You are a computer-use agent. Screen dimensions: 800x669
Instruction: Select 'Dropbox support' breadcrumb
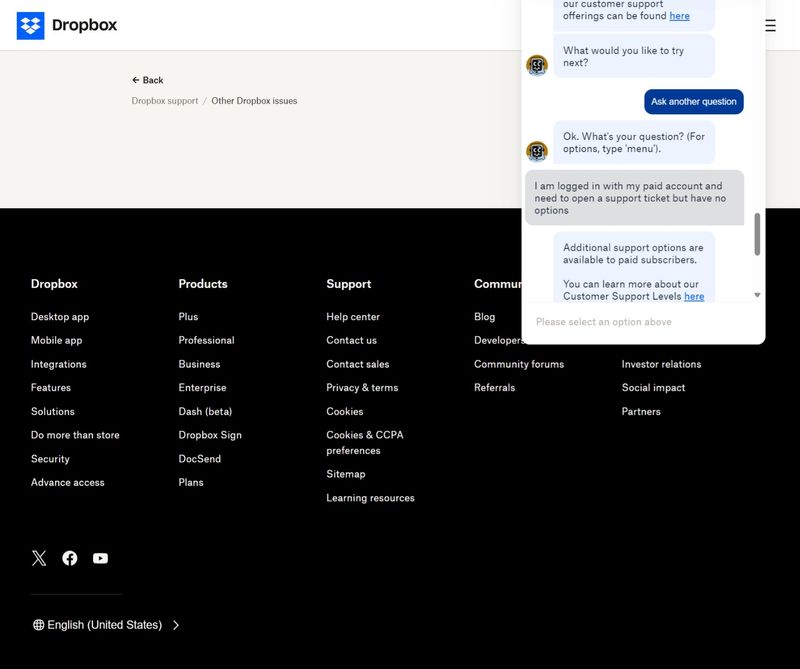pyautogui.click(x=165, y=101)
